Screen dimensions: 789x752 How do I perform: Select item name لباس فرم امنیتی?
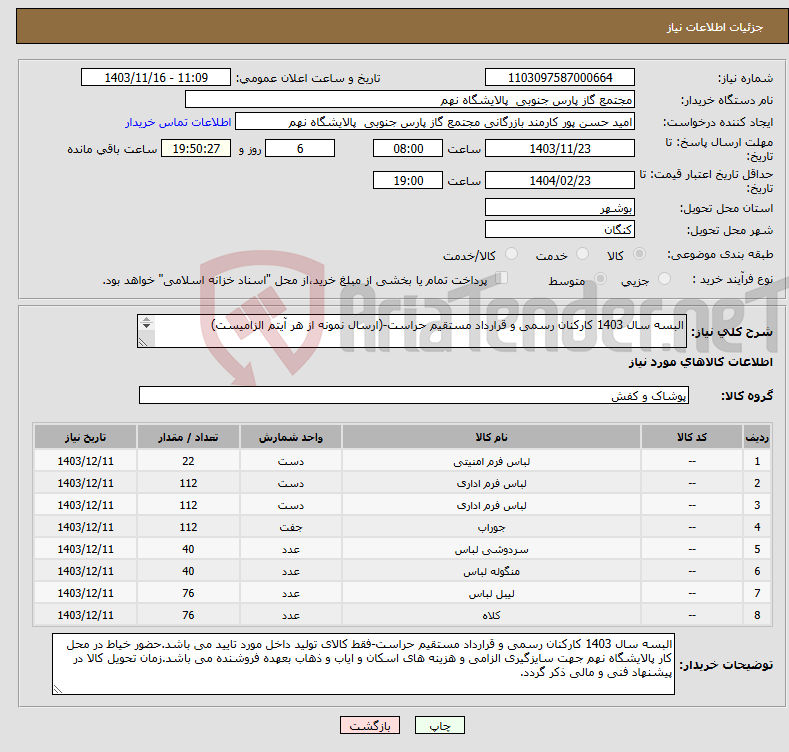point(491,462)
